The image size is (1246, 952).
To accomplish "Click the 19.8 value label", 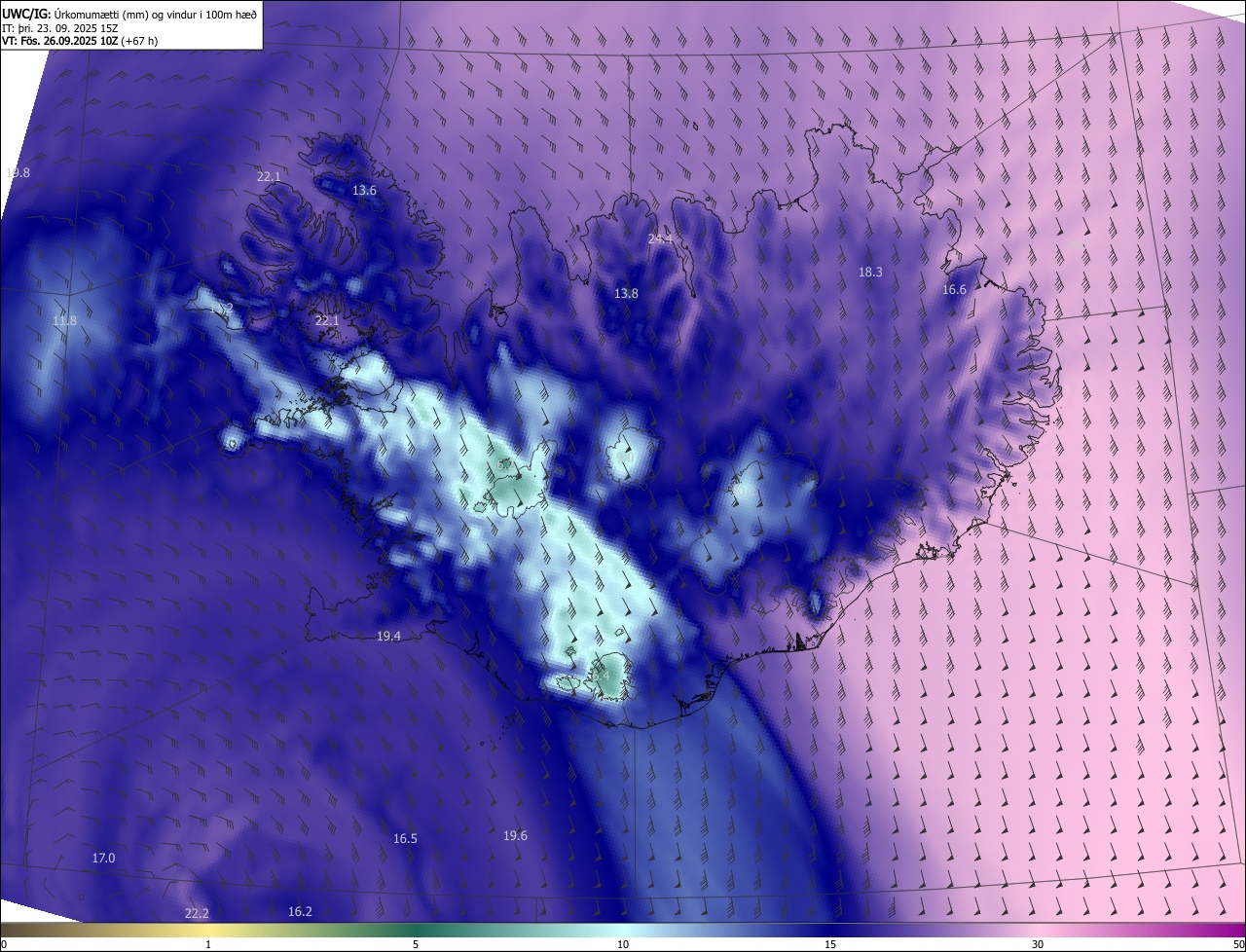I will pos(18,172).
